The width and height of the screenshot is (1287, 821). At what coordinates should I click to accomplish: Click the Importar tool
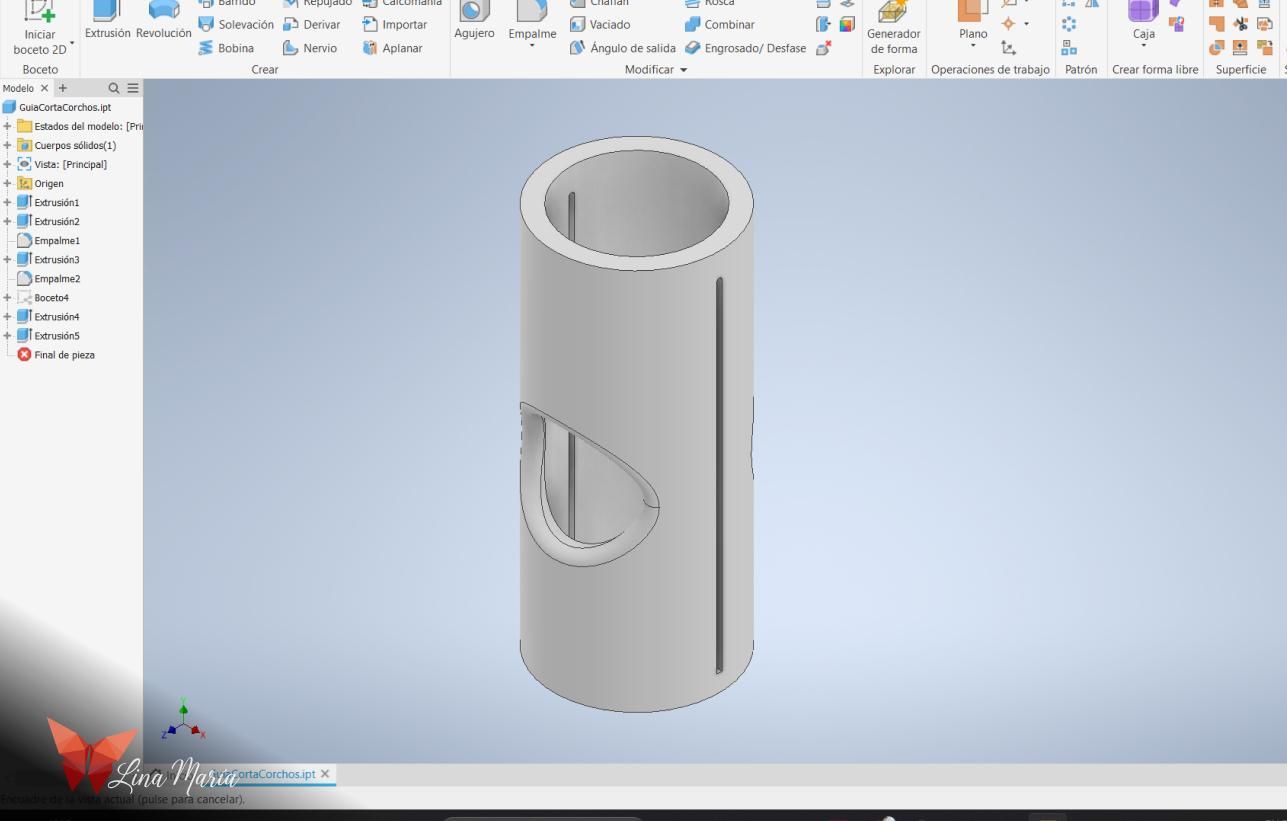pos(394,25)
